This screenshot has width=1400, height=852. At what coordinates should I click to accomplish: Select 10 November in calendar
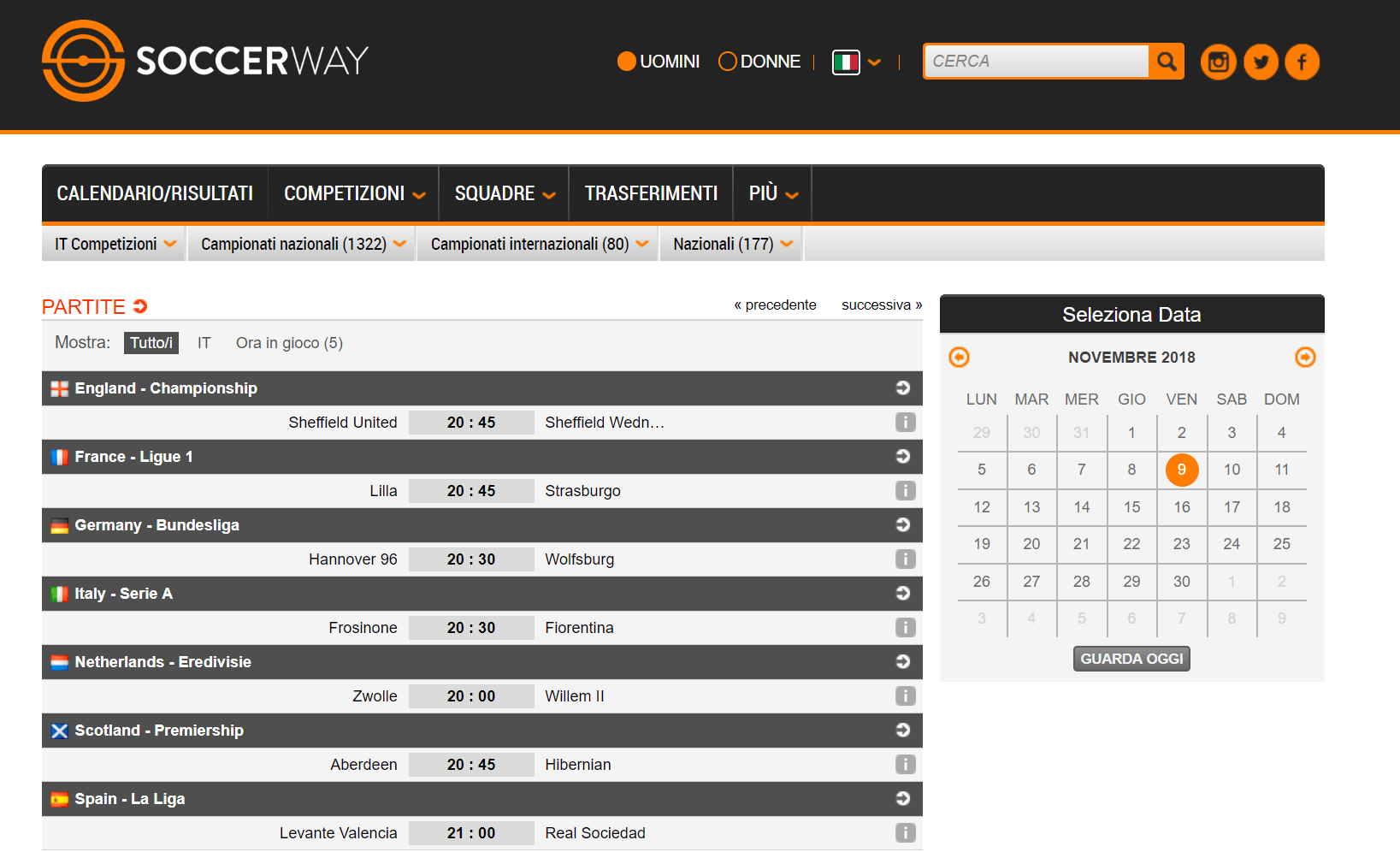[x=1232, y=470]
